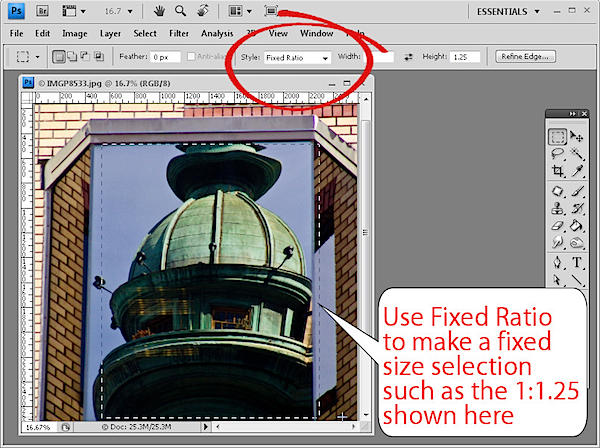Image resolution: width=600 pixels, height=448 pixels.
Task: Close the Tools panel
Action: (584, 114)
